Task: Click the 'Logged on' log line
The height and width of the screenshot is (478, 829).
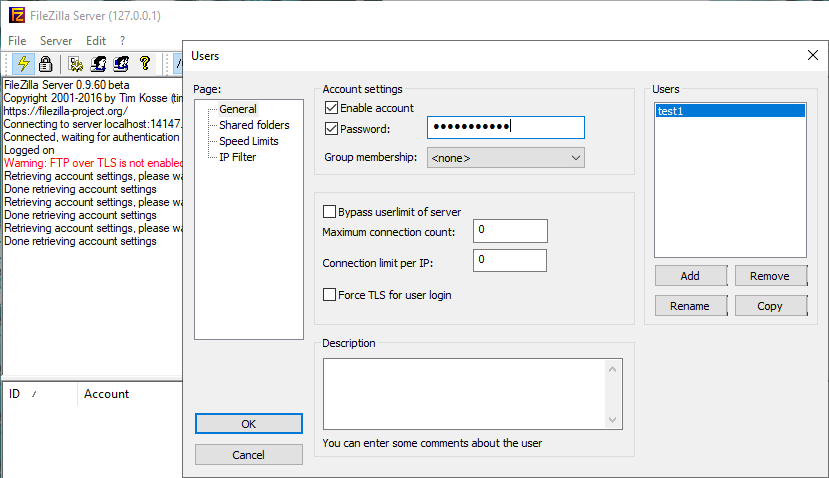Action: click(x=29, y=150)
